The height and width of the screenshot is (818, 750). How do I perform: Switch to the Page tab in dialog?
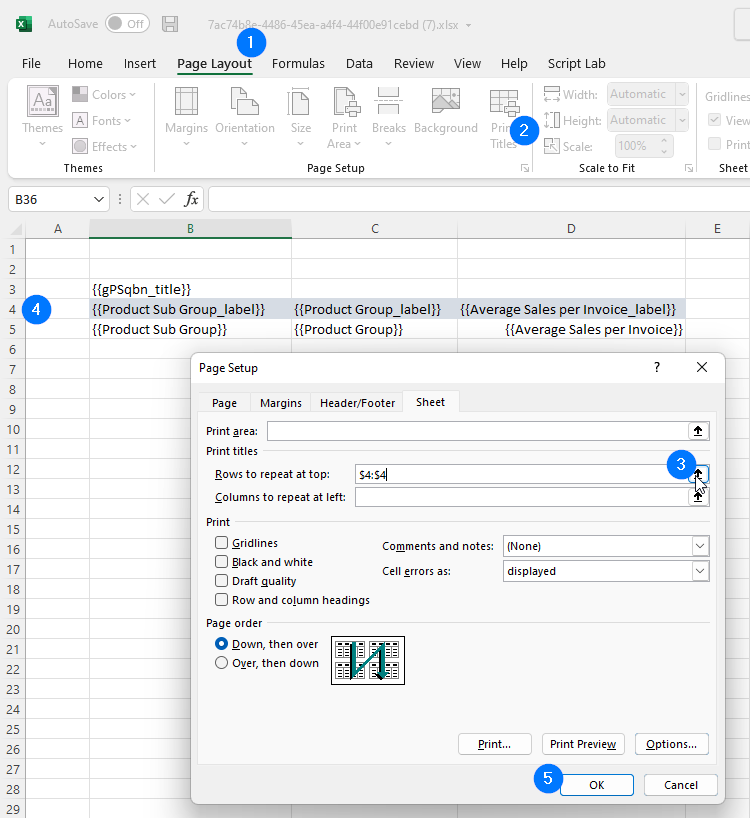click(x=224, y=403)
